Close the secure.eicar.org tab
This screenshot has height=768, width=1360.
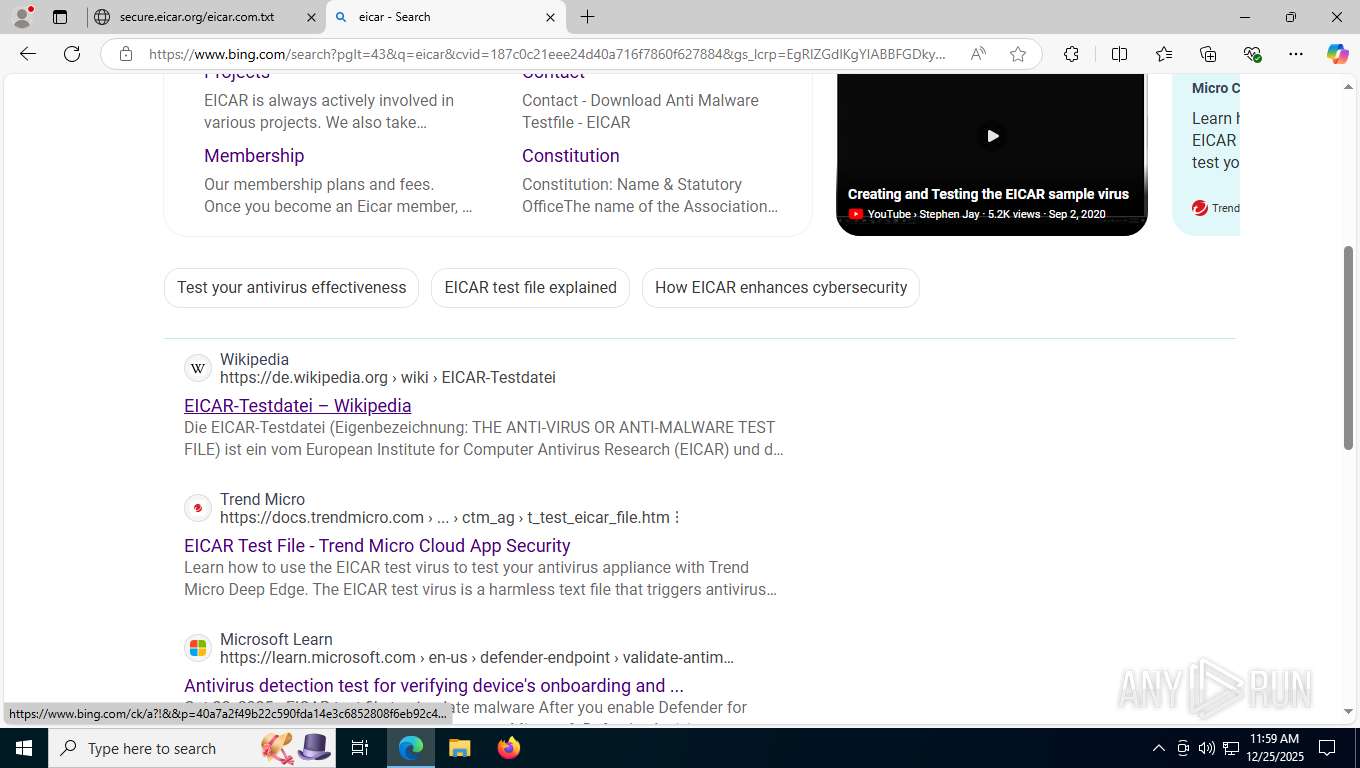(310, 17)
